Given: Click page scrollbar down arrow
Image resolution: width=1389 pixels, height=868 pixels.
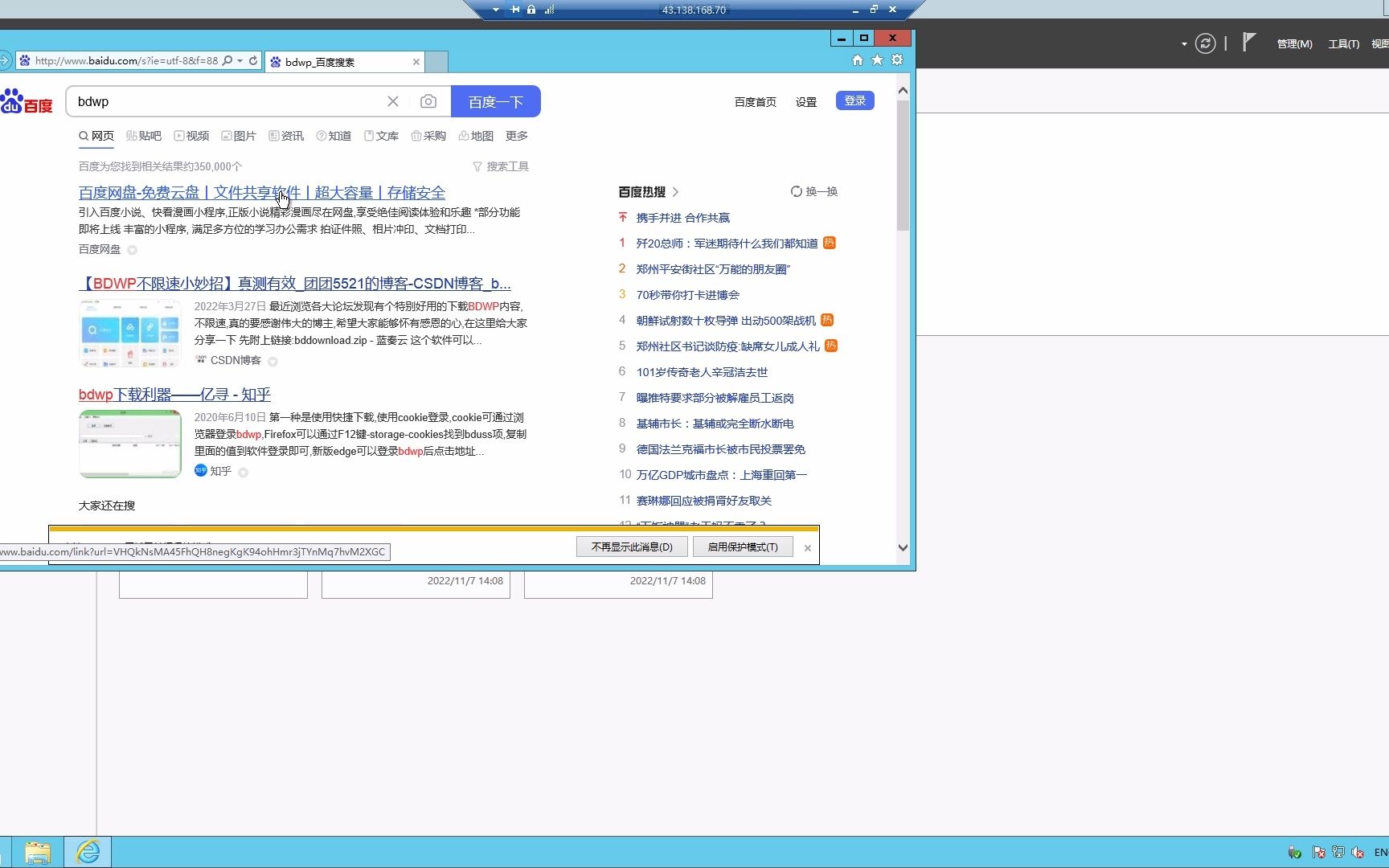Looking at the screenshot, I should 903,547.
